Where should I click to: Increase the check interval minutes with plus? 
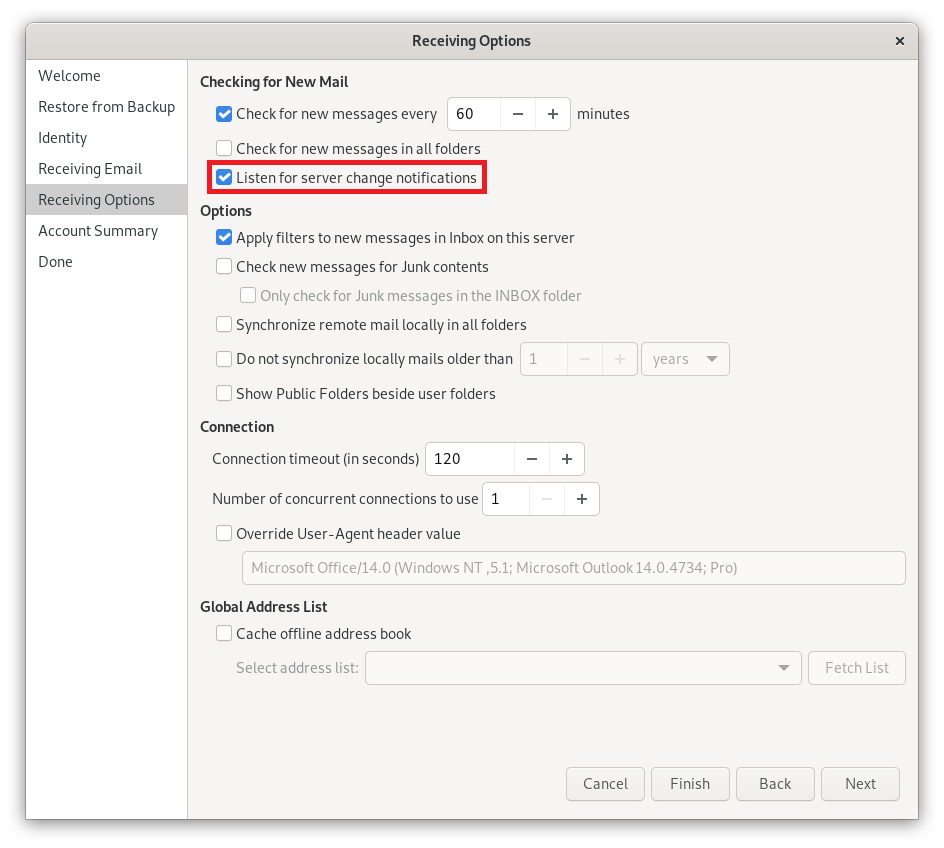[x=552, y=114]
